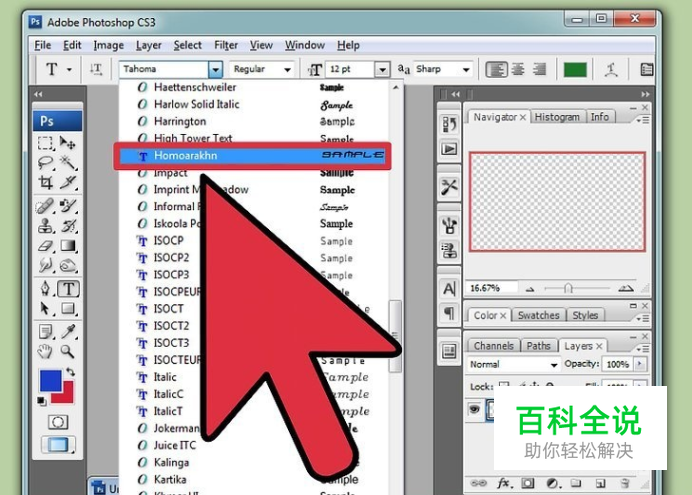Open the font size dropdown arrow
The image size is (692, 495).
tap(383, 69)
